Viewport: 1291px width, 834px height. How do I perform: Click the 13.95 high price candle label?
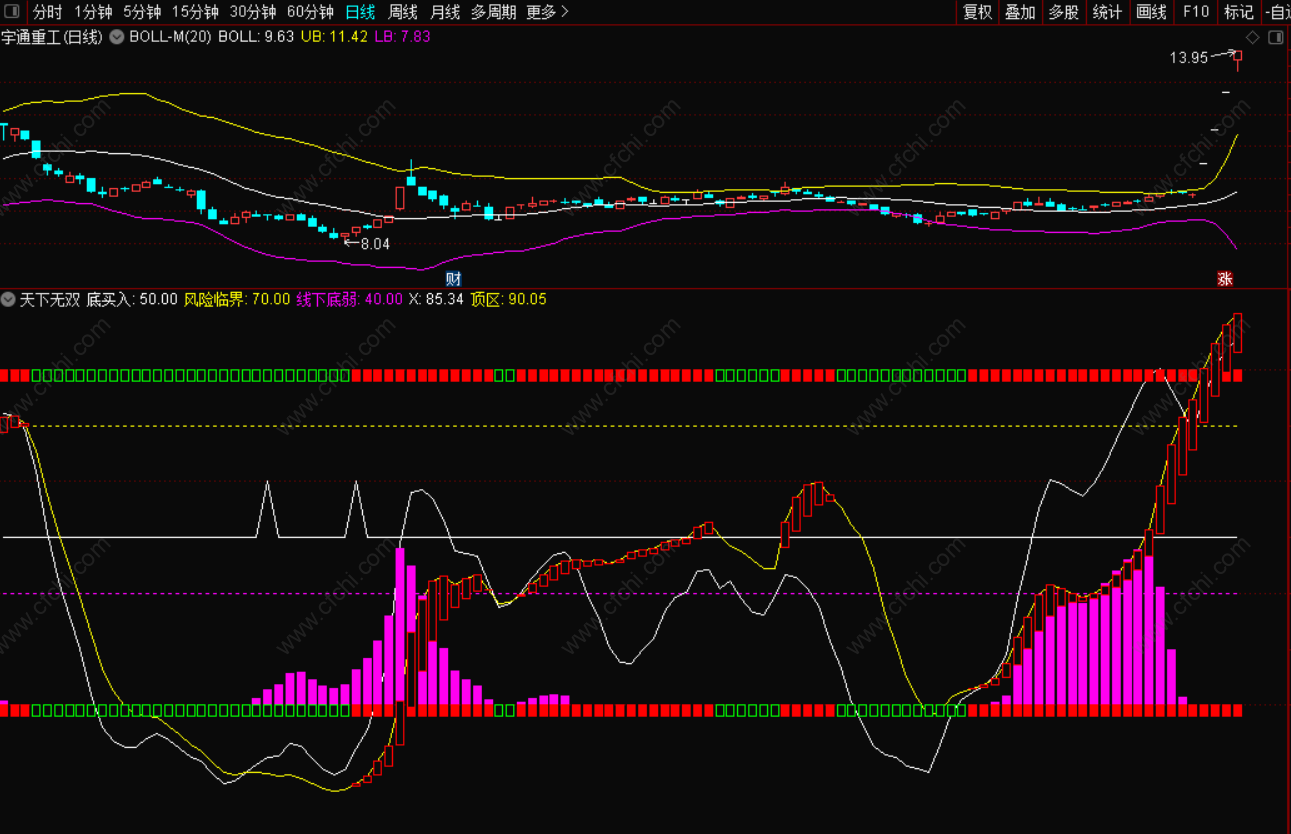(x=1189, y=58)
